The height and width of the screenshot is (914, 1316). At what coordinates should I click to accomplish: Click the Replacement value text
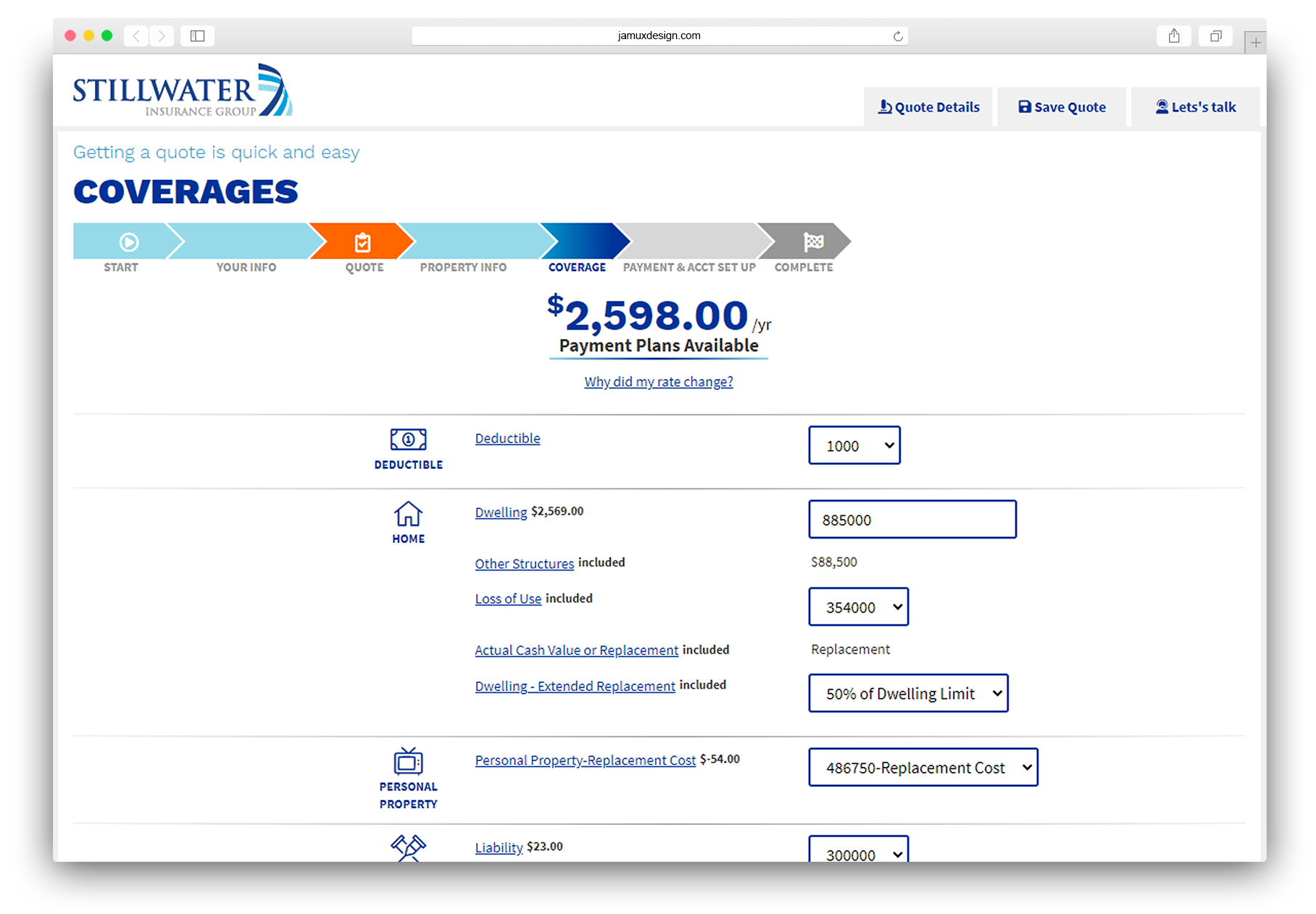851,649
